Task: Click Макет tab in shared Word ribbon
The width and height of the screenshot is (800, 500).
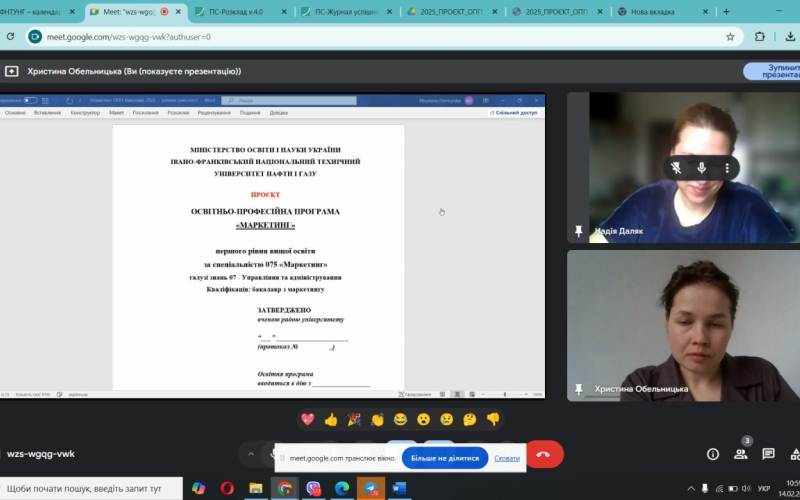Action: pyautogui.click(x=116, y=113)
